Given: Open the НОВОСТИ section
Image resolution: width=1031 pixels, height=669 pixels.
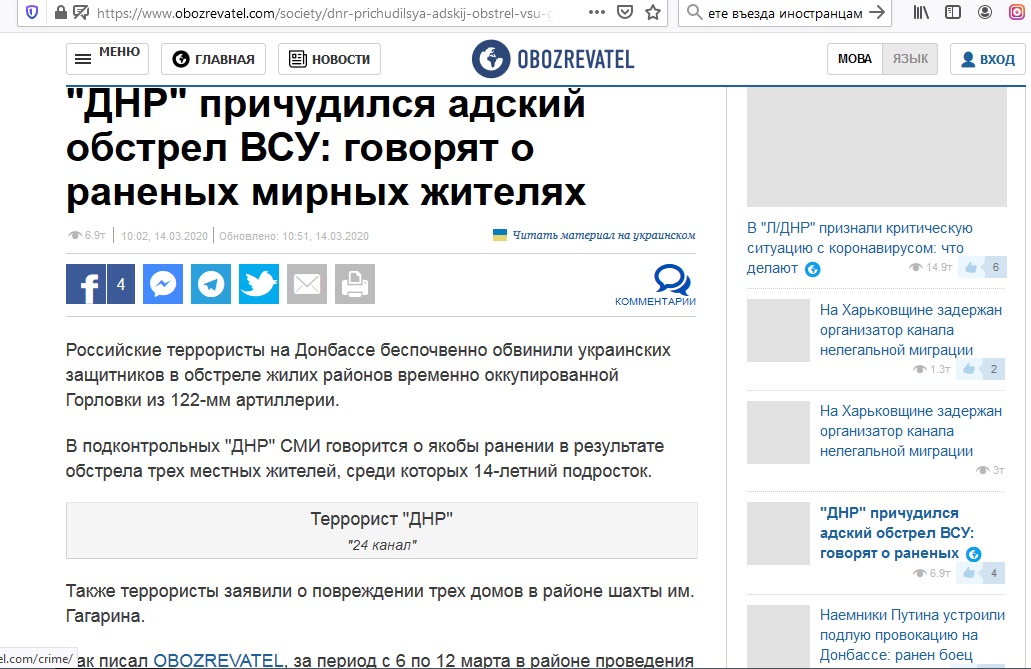Looking at the screenshot, I should tap(329, 59).
